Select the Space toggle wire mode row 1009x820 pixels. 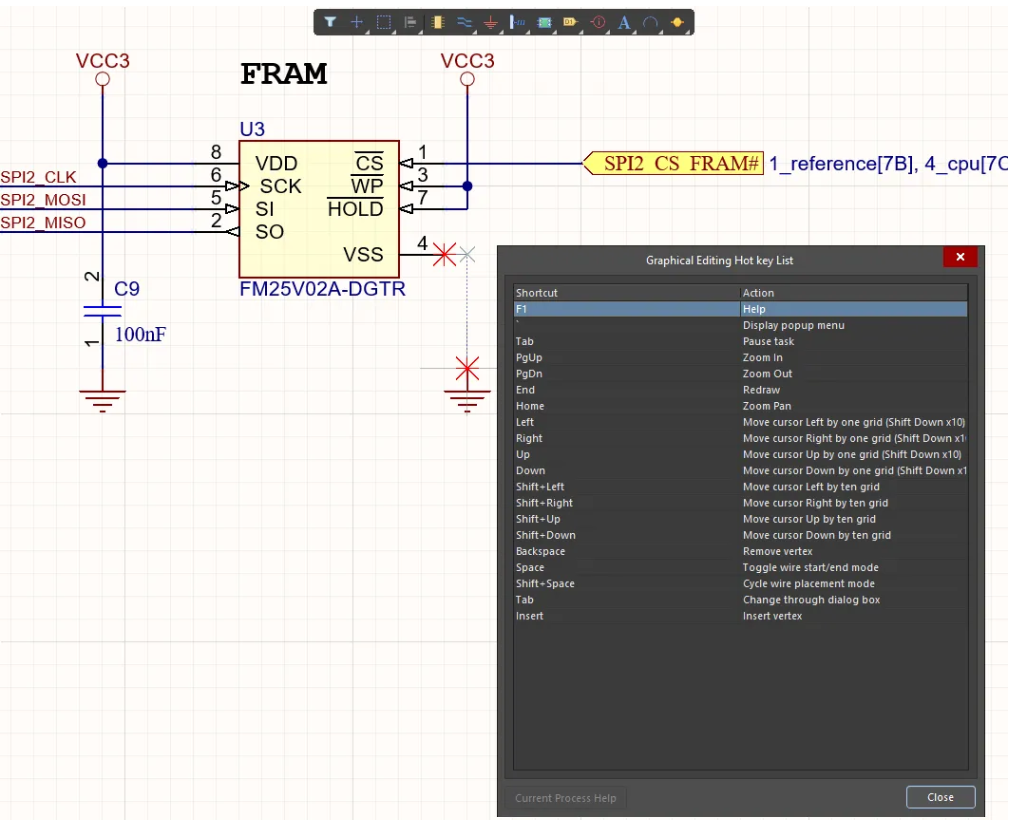pos(740,567)
